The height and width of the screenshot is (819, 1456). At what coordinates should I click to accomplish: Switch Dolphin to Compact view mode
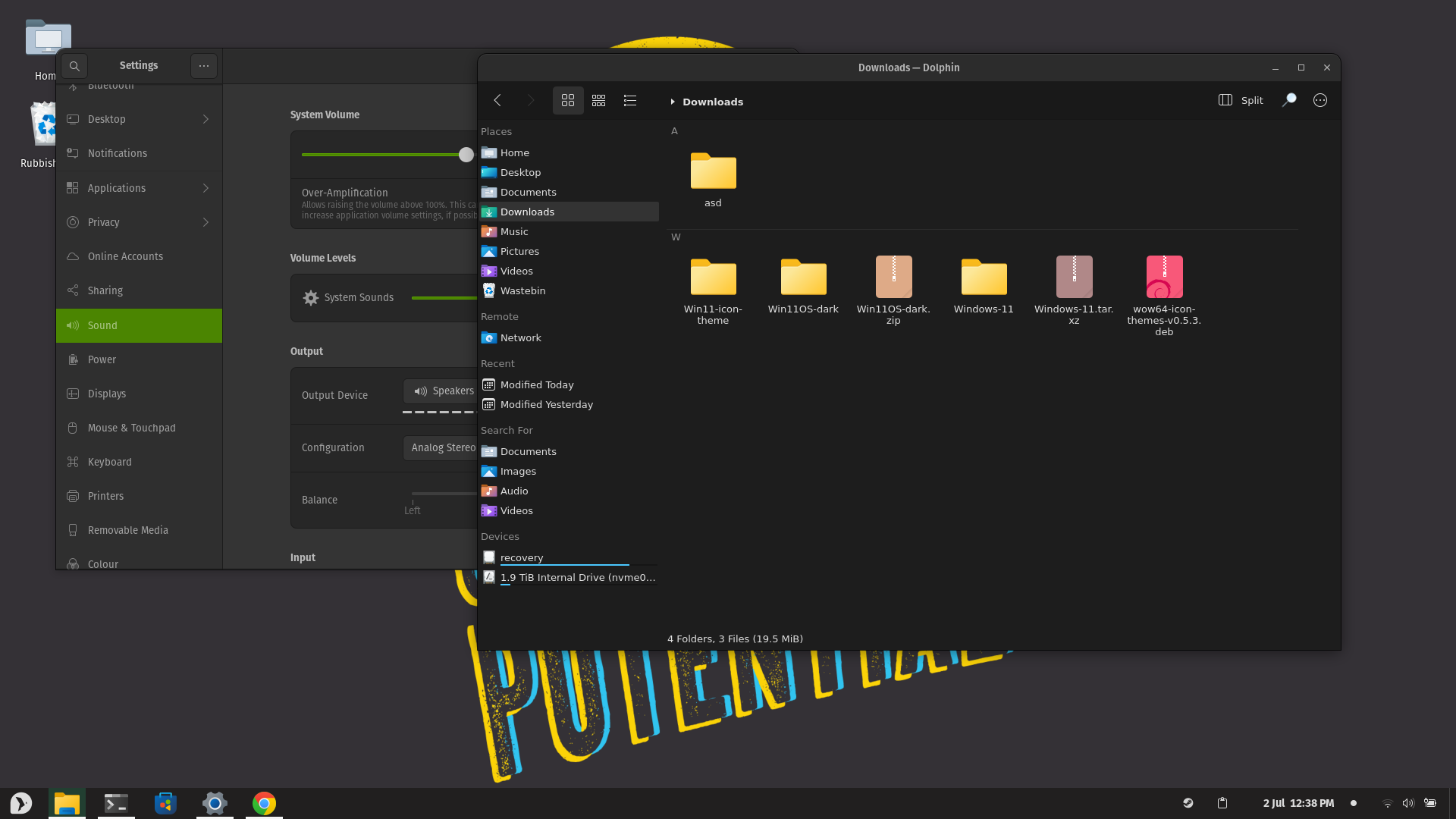(x=598, y=100)
